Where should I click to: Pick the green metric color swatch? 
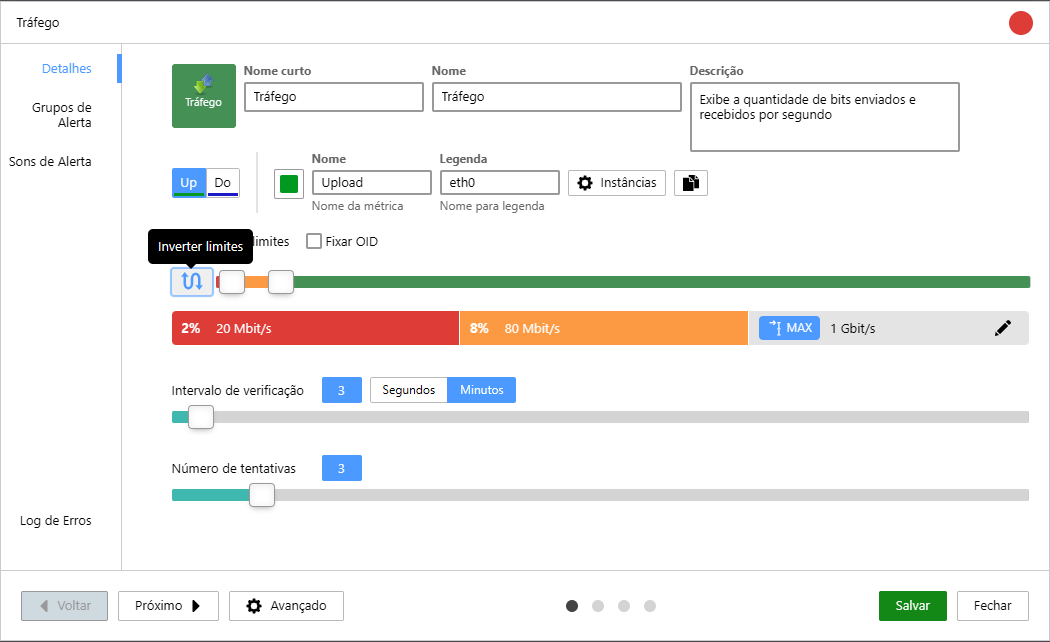pyautogui.click(x=289, y=184)
